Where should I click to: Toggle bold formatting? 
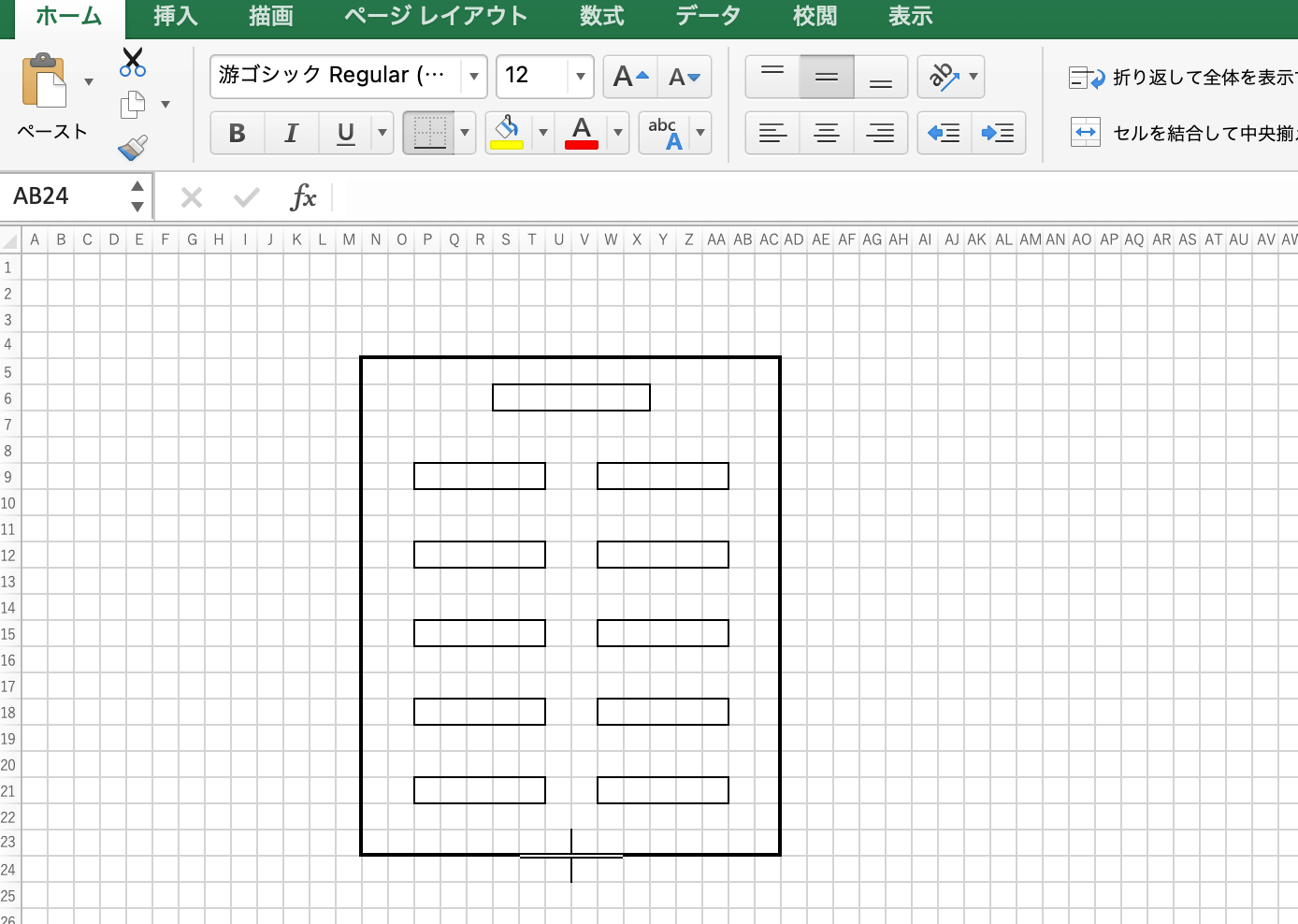point(238,133)
